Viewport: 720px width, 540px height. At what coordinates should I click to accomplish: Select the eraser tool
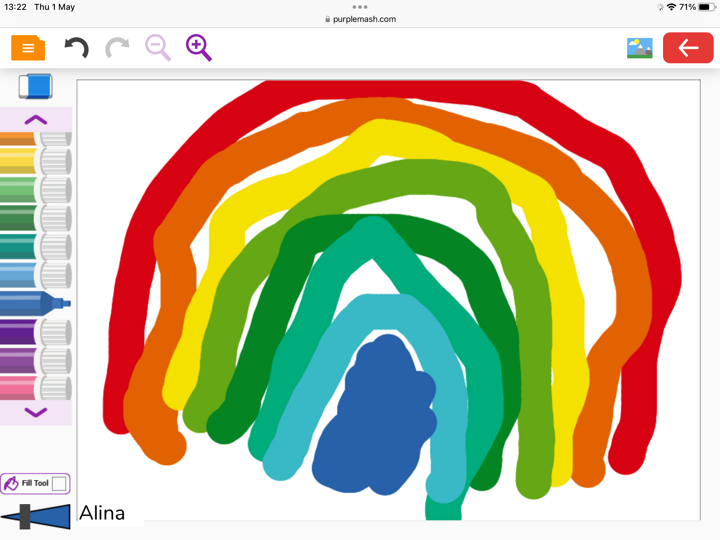tap(35, 86)
